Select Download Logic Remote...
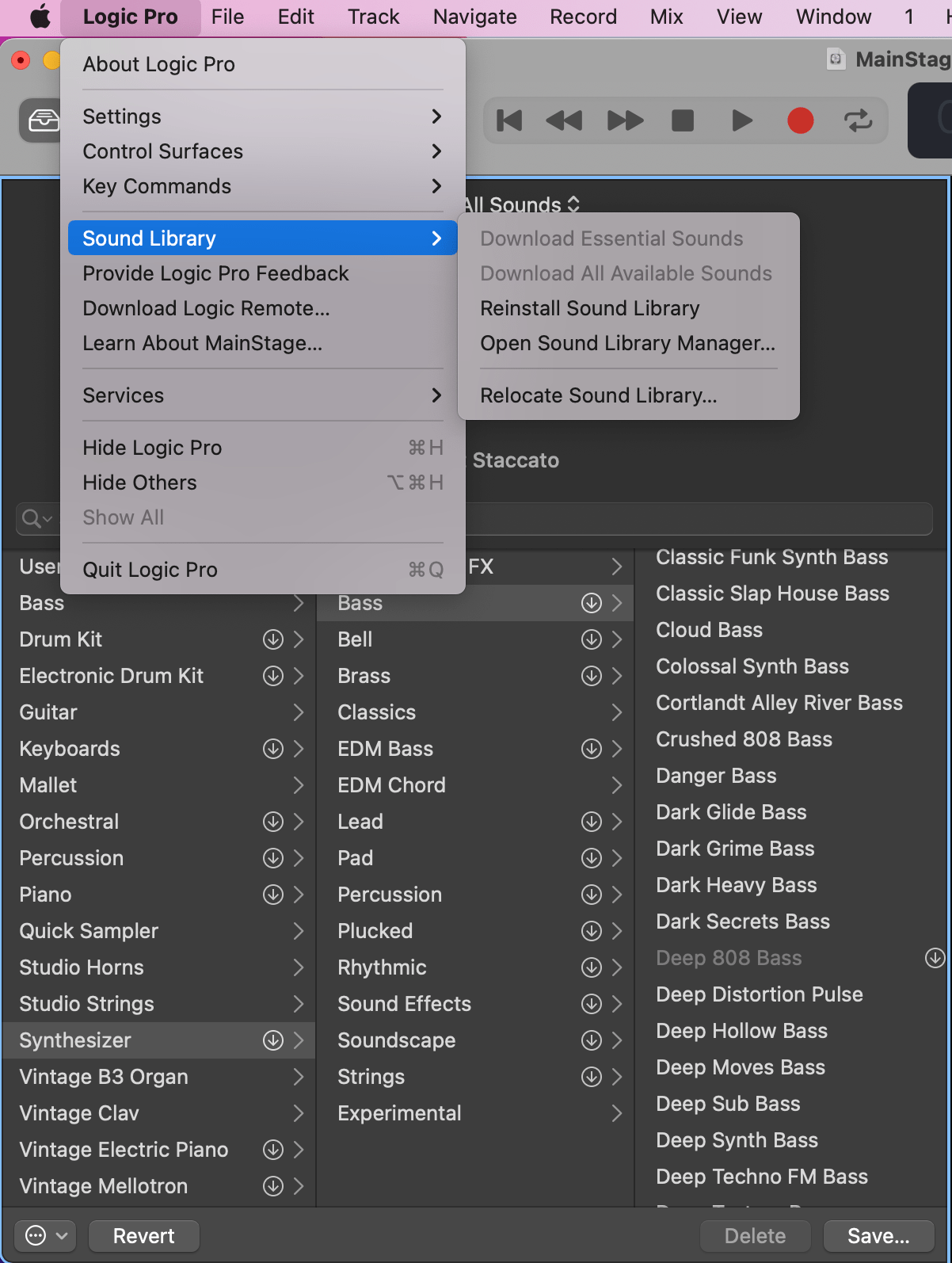The image size is (952, 1263). pos(263,308)
